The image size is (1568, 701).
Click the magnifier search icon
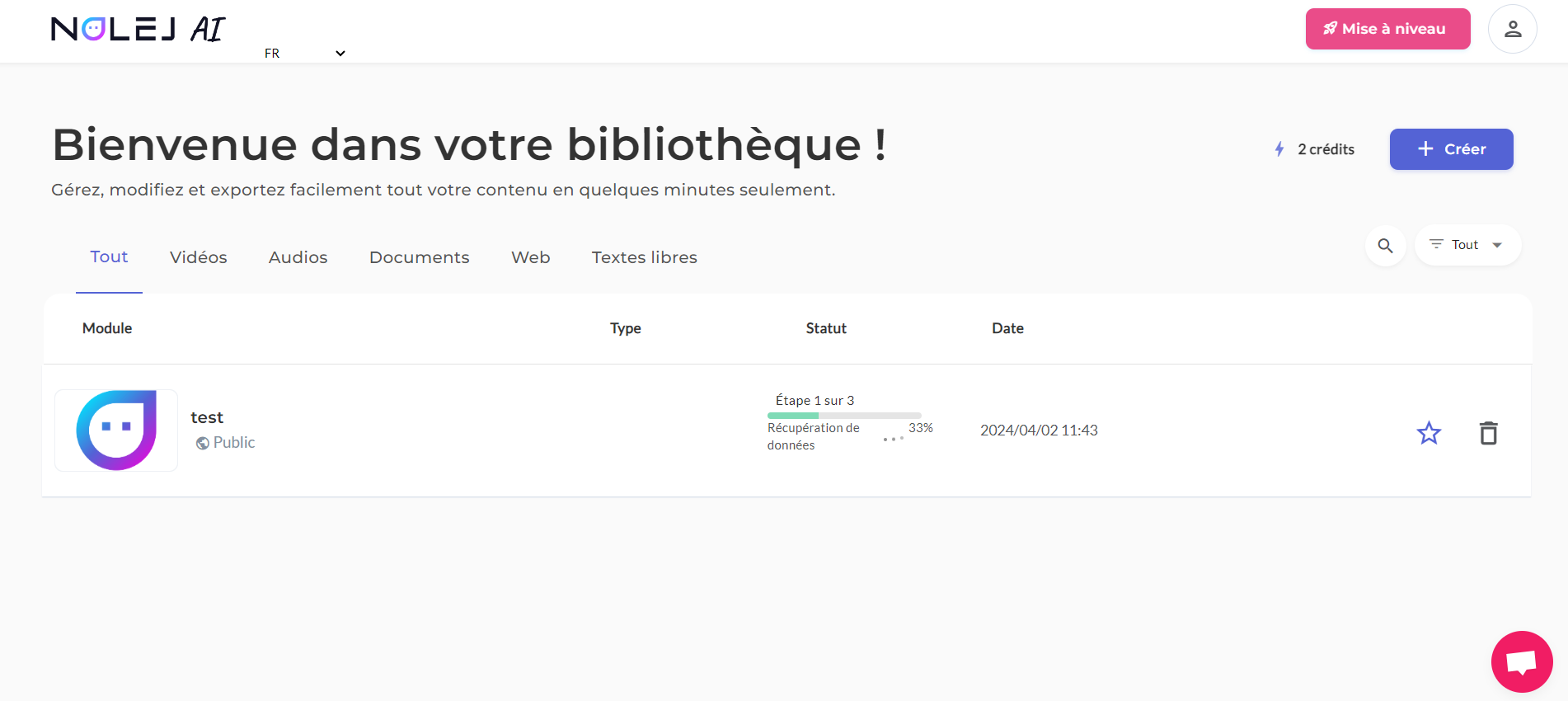coord(1385,246)
